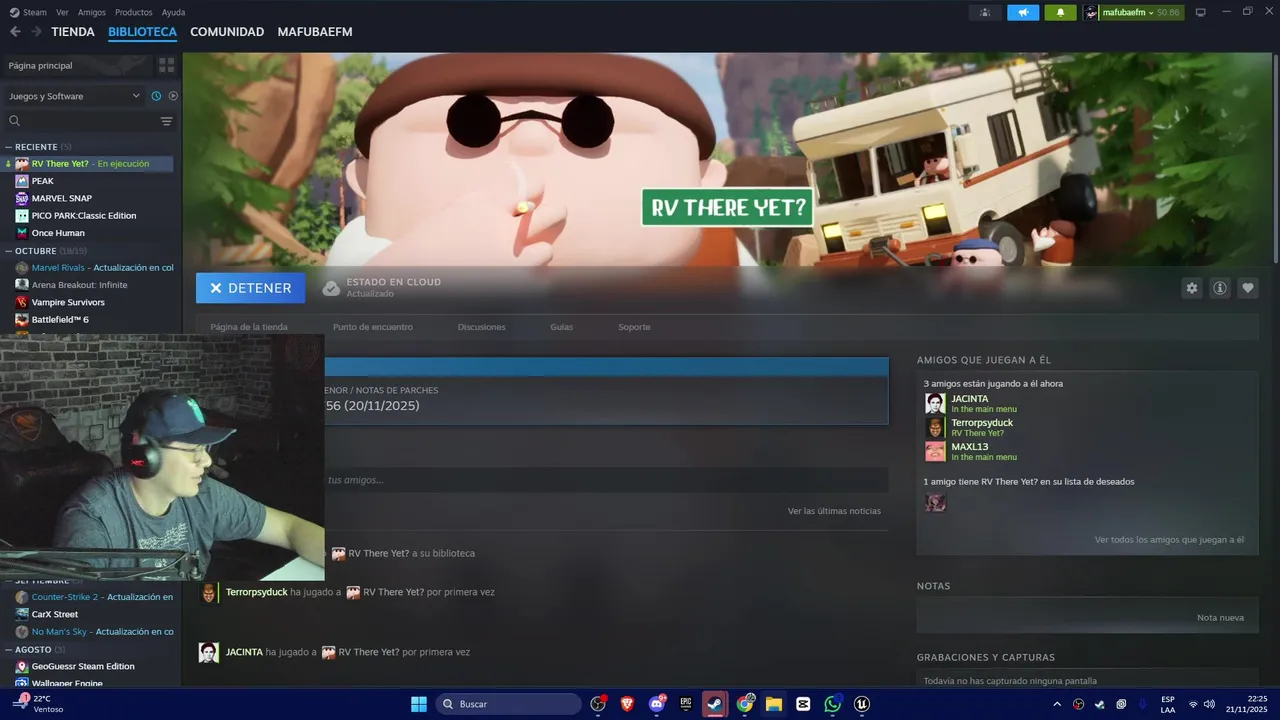Open Discord from the taskbar
1280x720 pixels.
pyautogui.click(x=657, y=704)
